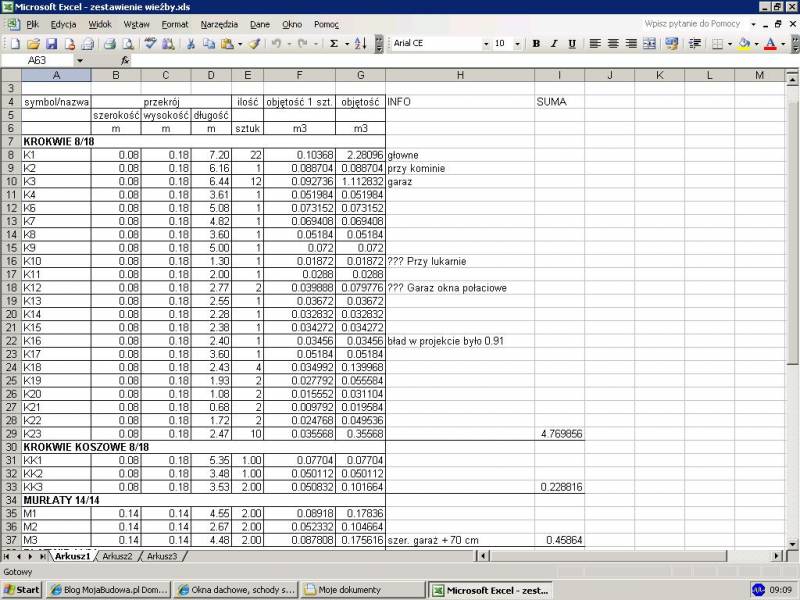
Task: Click the Merge and Center icon
Action: pyautogui.click(x=650, y=44)
